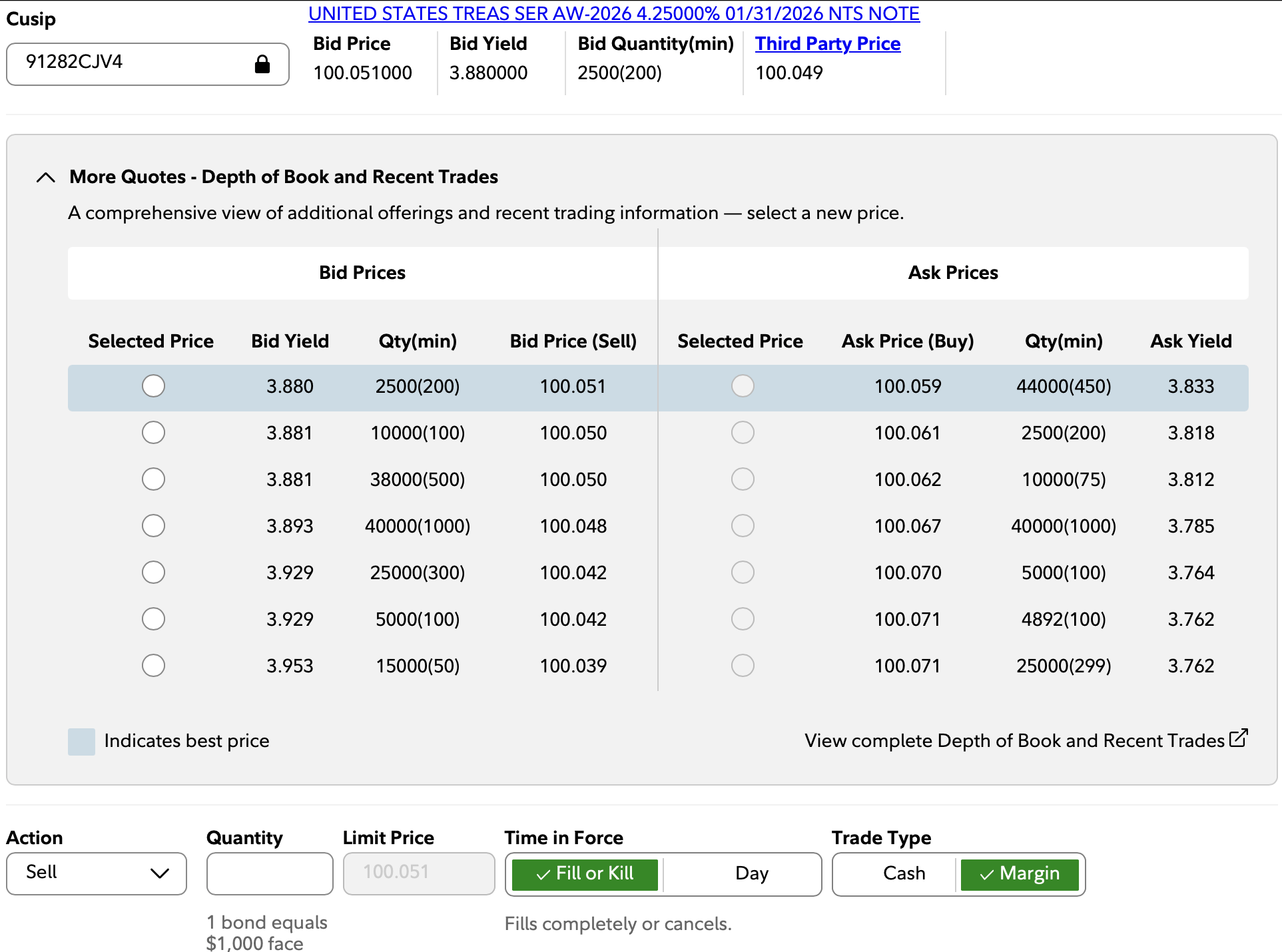Switch Time in Force to Day
Image resolution: width=1282 pixels, height=952 pixels.
[751, 873]
